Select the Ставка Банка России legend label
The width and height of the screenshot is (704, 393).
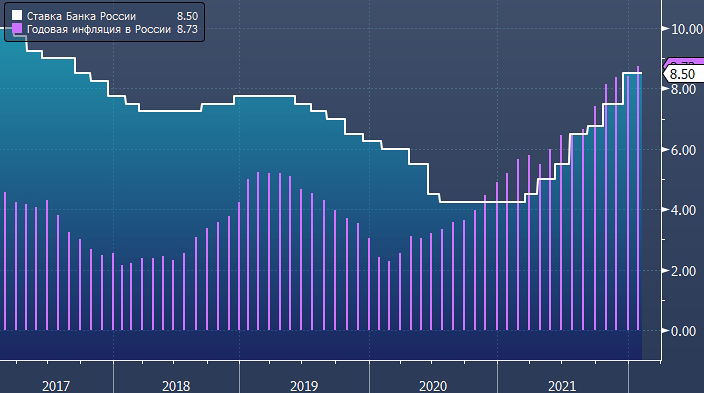(81, 16)
